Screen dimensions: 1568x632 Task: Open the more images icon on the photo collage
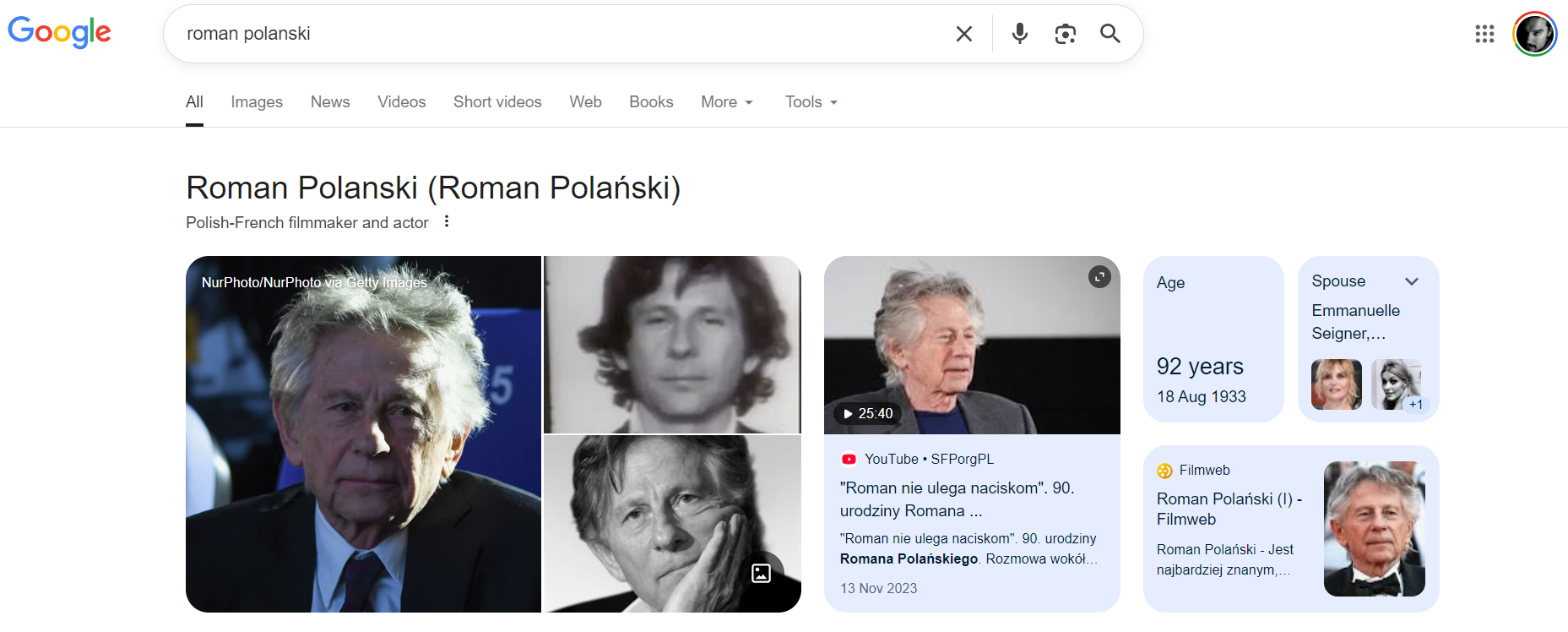[761, 573]
